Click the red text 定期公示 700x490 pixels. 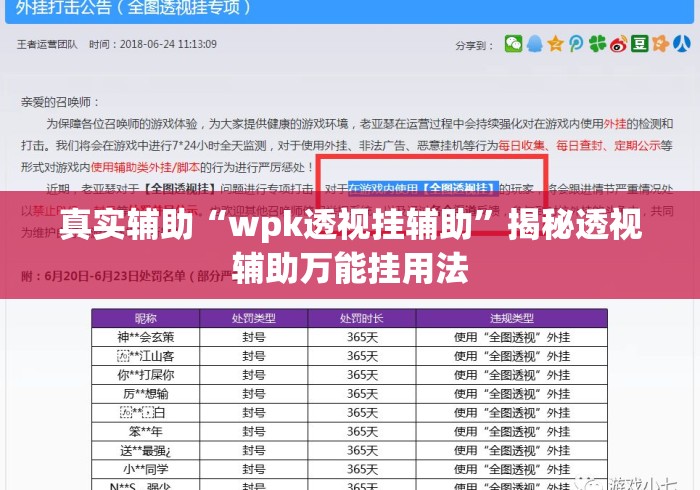(637, 145)
